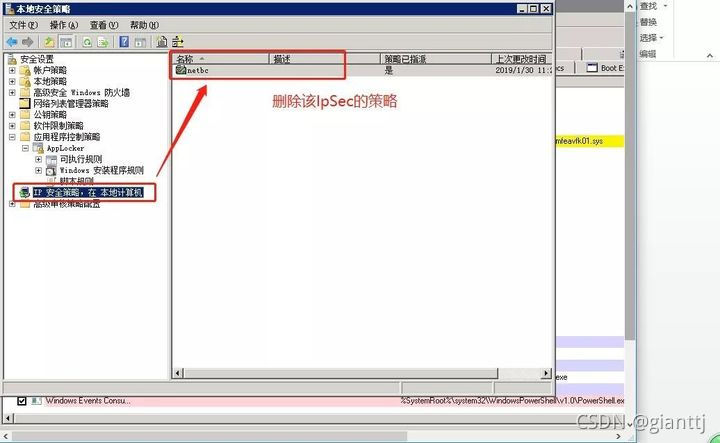Expand the 公钥策略 tree node
Screen dimensions: 720x443
(12, 114)
